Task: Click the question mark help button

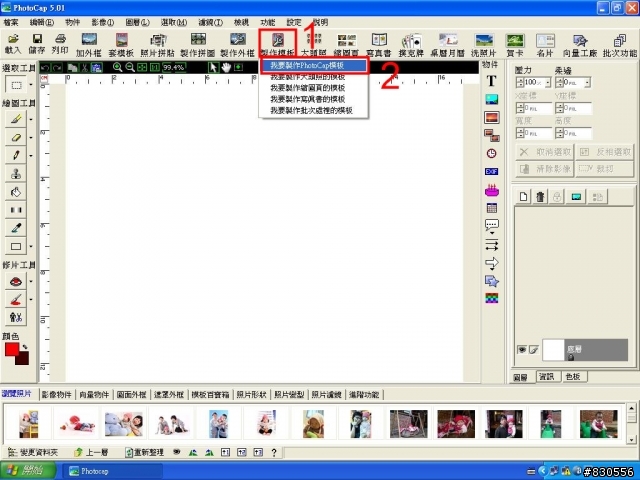Action: point(274,452)
